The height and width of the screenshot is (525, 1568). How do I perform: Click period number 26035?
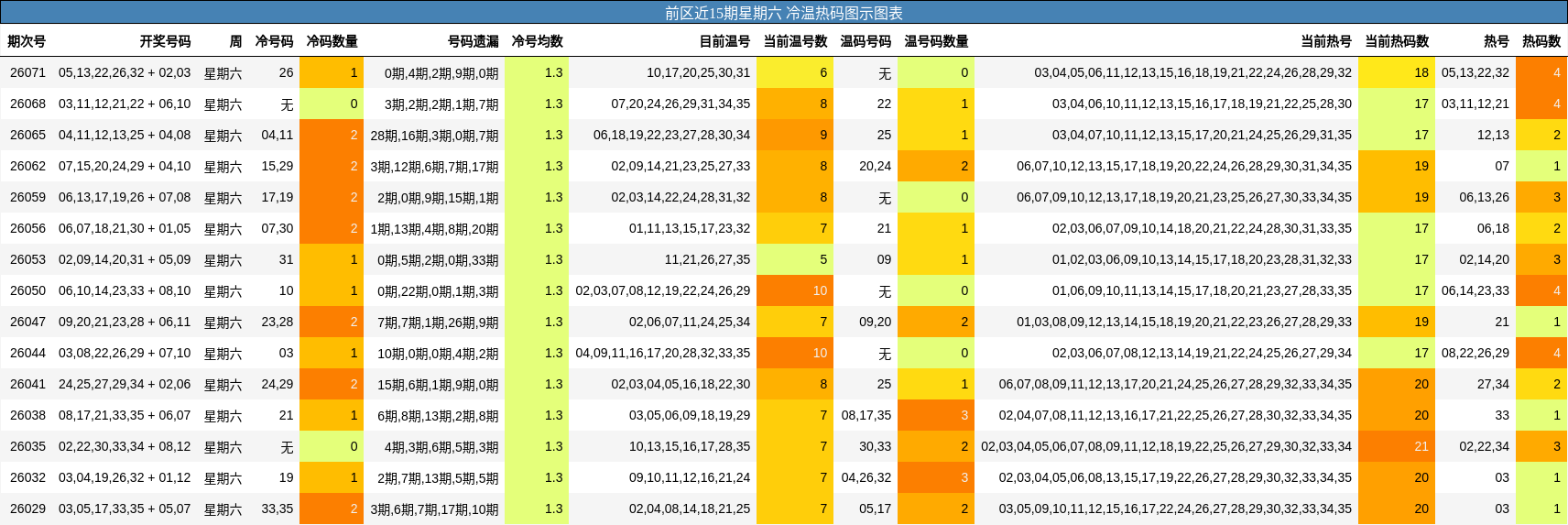coord(28,446)
